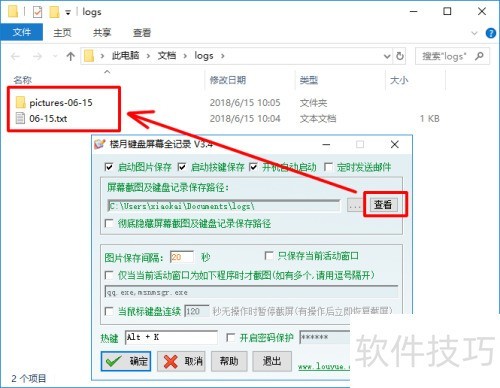The width and height of the screenshot is (500, 388).
Task: Refresh the logs folder view
Action: [400, 56]
